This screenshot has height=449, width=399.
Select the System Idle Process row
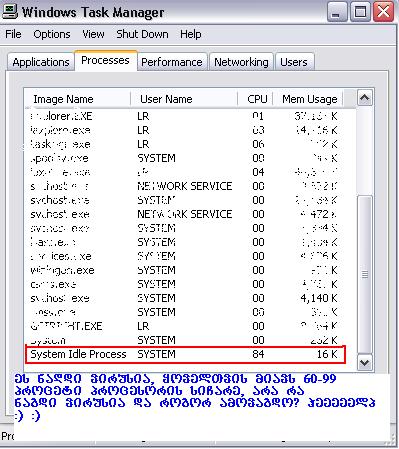click(x=186, y=354)
